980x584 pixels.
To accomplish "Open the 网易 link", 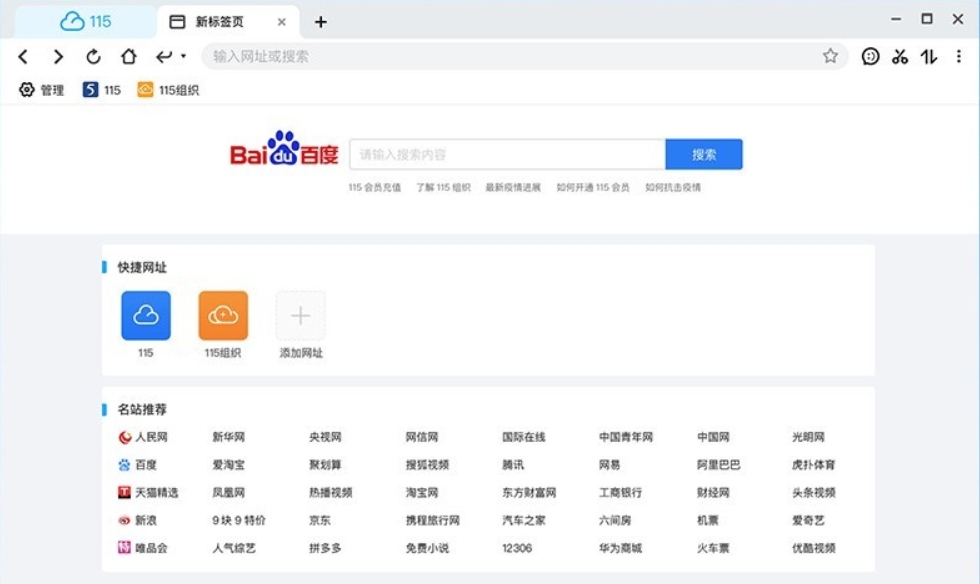I will pyautogui.click(x=609, y=465).
